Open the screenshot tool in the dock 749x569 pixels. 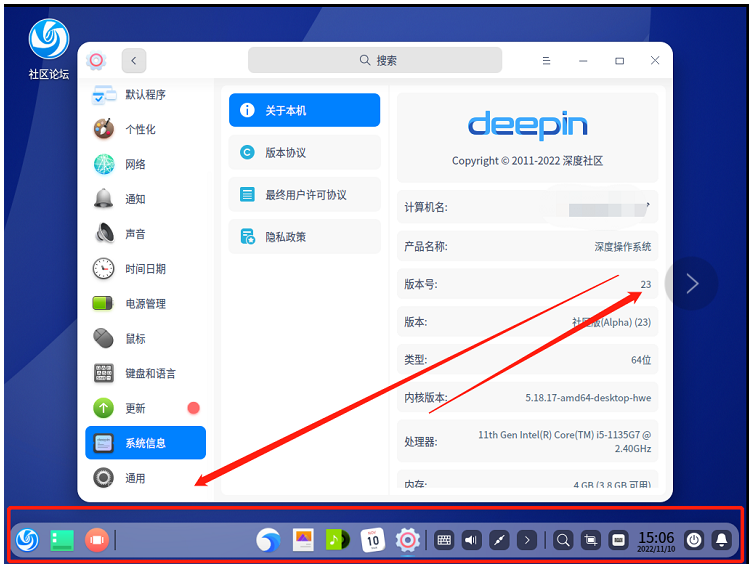pyautogui.click(x=591, y=540)
